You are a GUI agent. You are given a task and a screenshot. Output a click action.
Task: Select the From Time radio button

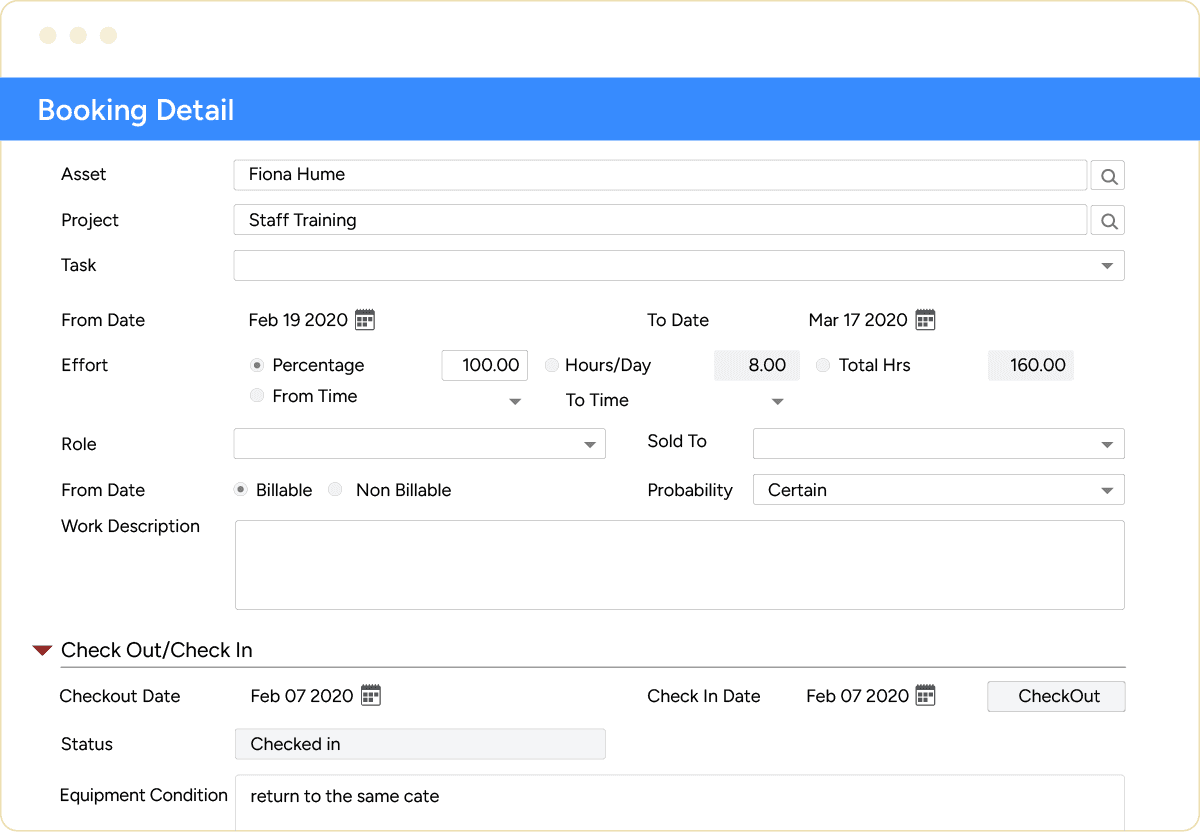(257, 396)
